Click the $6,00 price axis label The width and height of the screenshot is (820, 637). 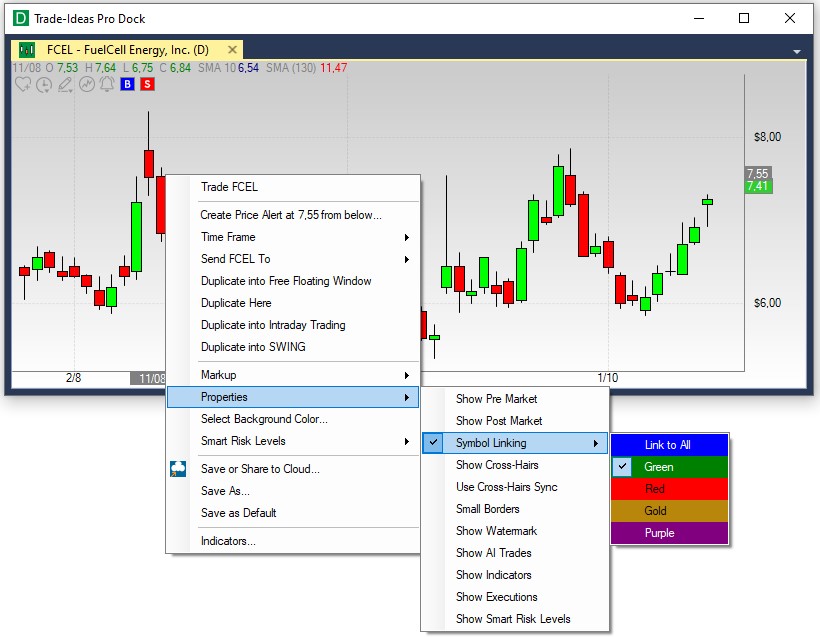click(767, 303)
